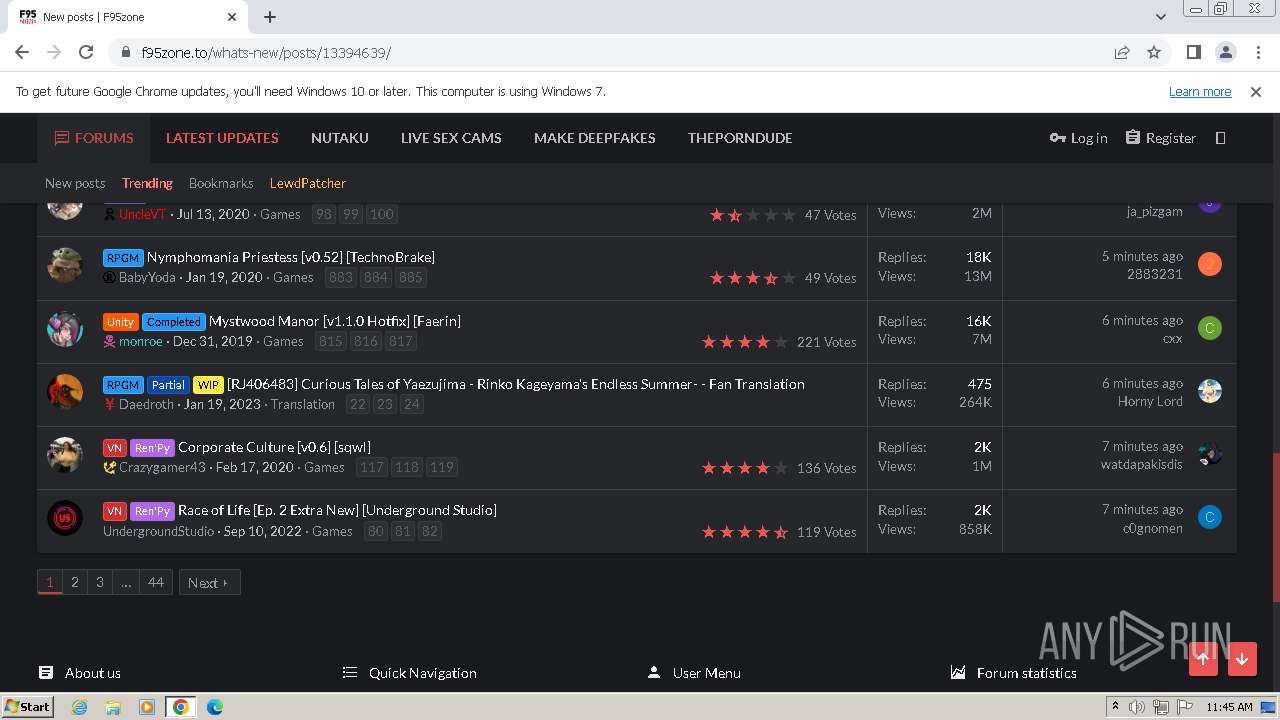Open the Learn more link
The width and height of the screenshot is (1280, 720).
click(1200, 91)
